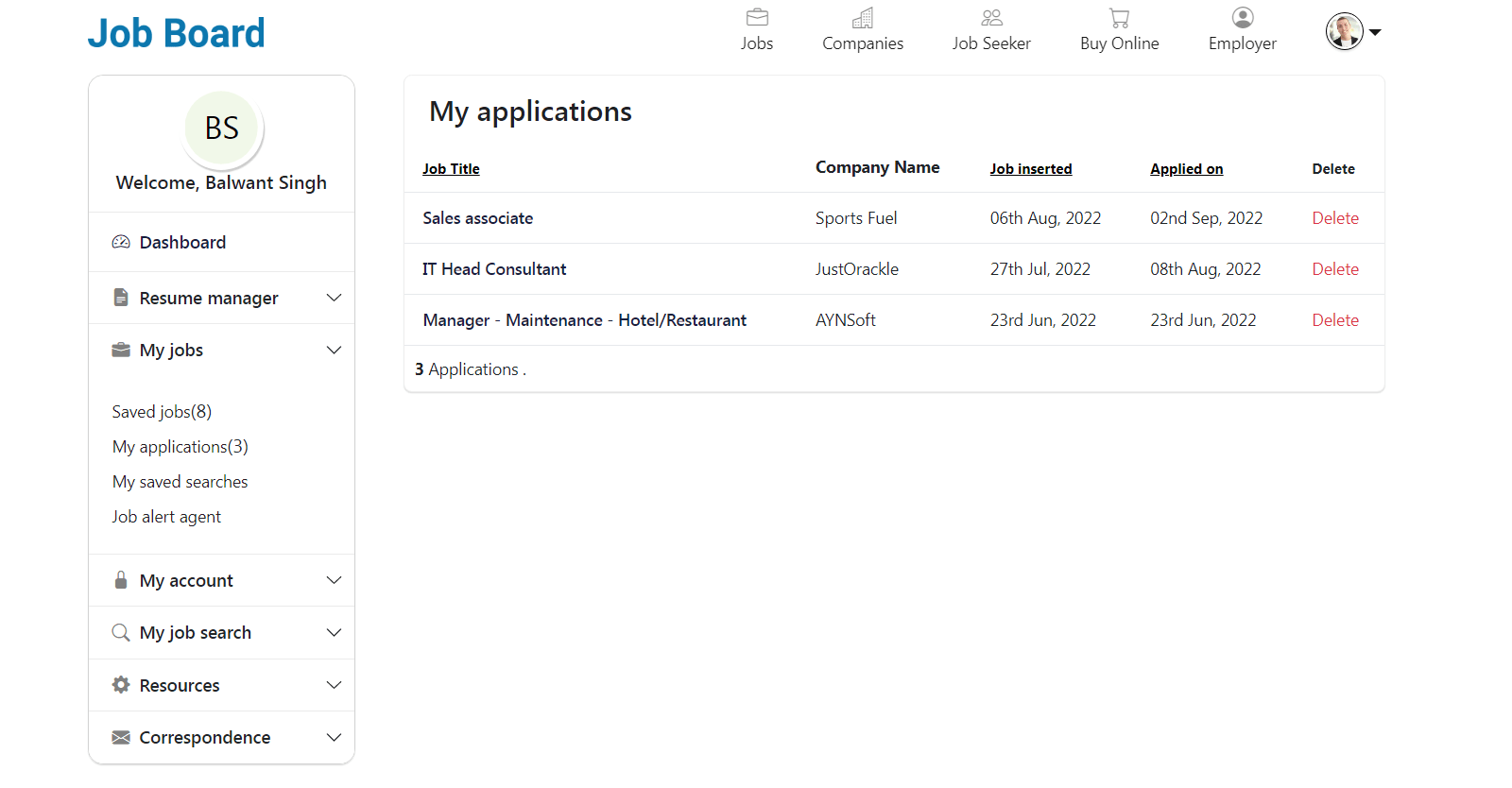
Task: Open the user profile photo avatar
Action: click(x=1344, y=31)
